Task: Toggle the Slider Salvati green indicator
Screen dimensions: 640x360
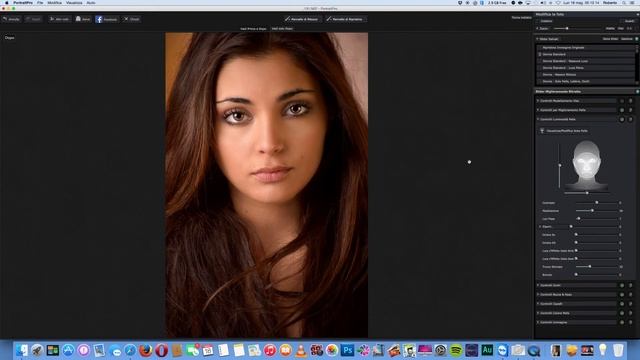Action: pos(637,39)
